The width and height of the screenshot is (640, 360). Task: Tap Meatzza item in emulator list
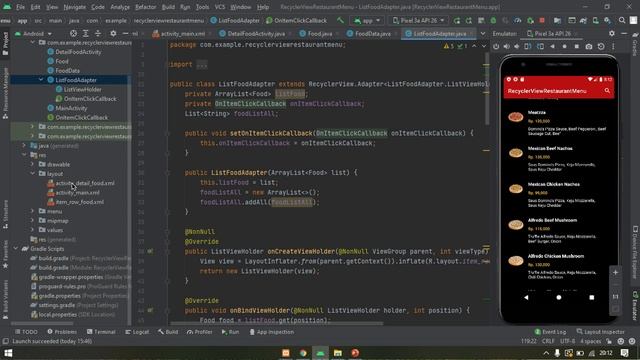coord(558,122)
